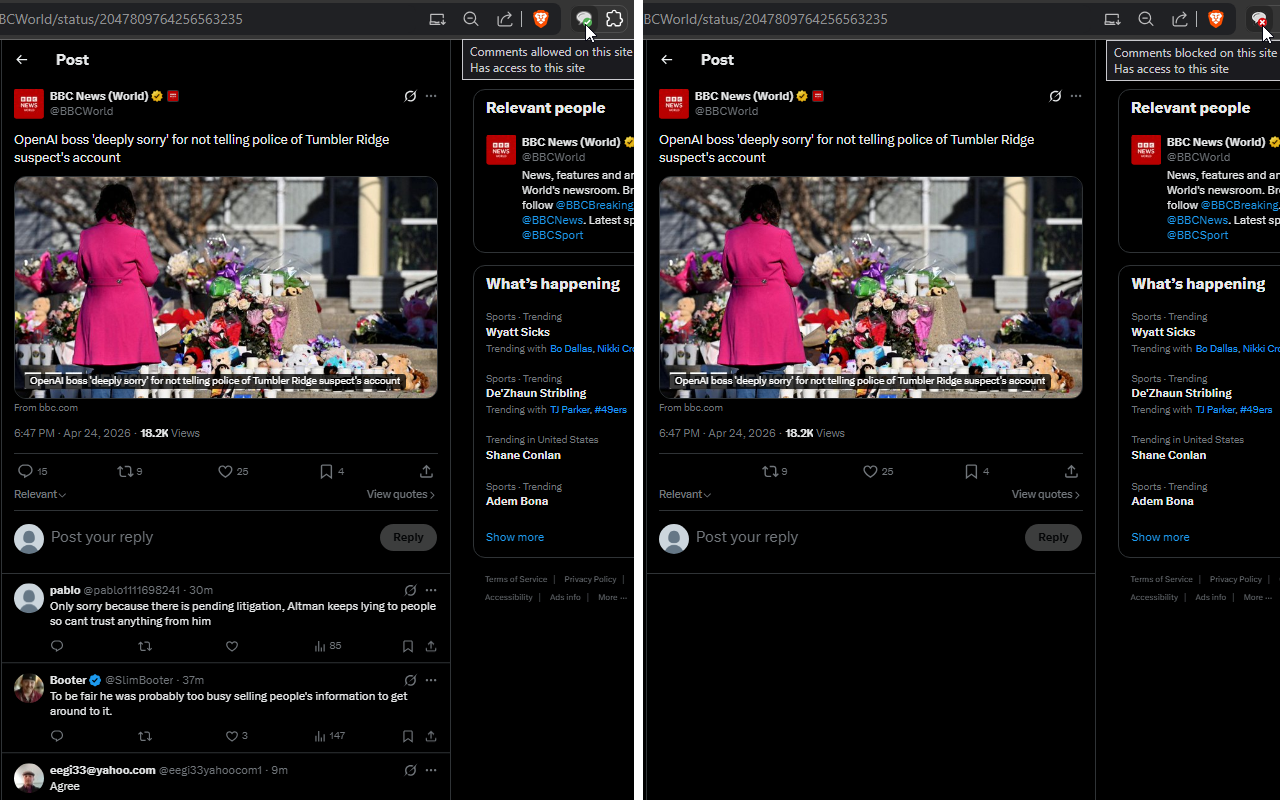1280x800 pixels.
Task: Open Relevant sort dropdown in right window
Action: tap(685, 494)
